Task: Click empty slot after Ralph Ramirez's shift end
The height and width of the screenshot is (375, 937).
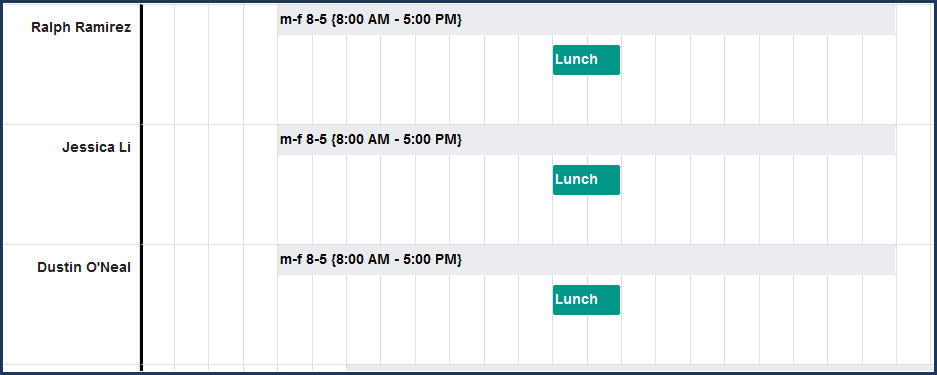Action: [914, 64]
